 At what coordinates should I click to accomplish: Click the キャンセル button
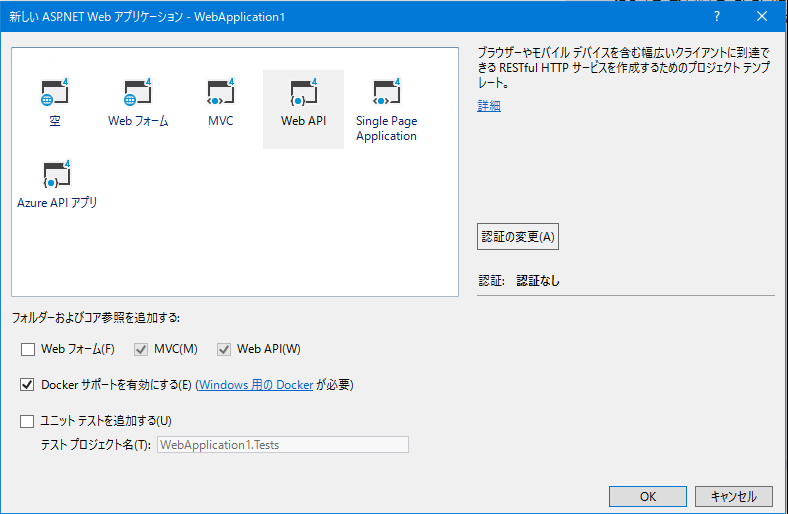(x=734, y=496)
